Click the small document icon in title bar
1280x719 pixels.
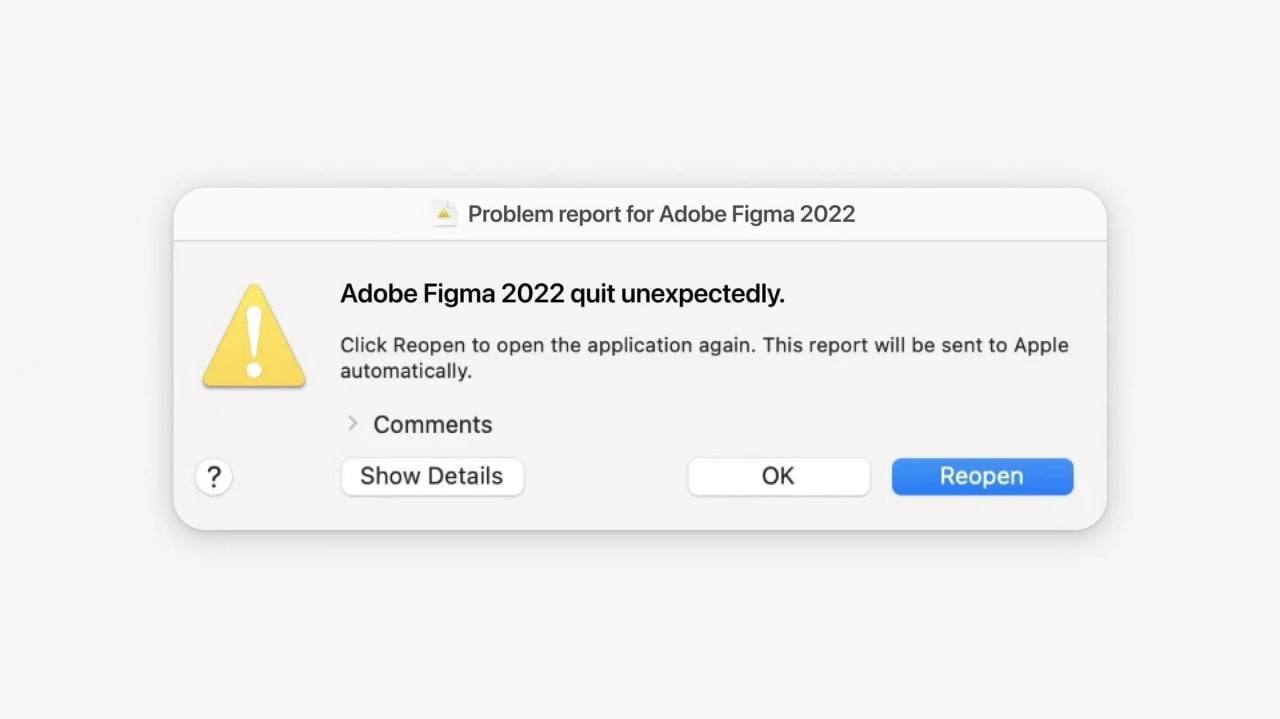pyautogui.click(x=444, y=213)
